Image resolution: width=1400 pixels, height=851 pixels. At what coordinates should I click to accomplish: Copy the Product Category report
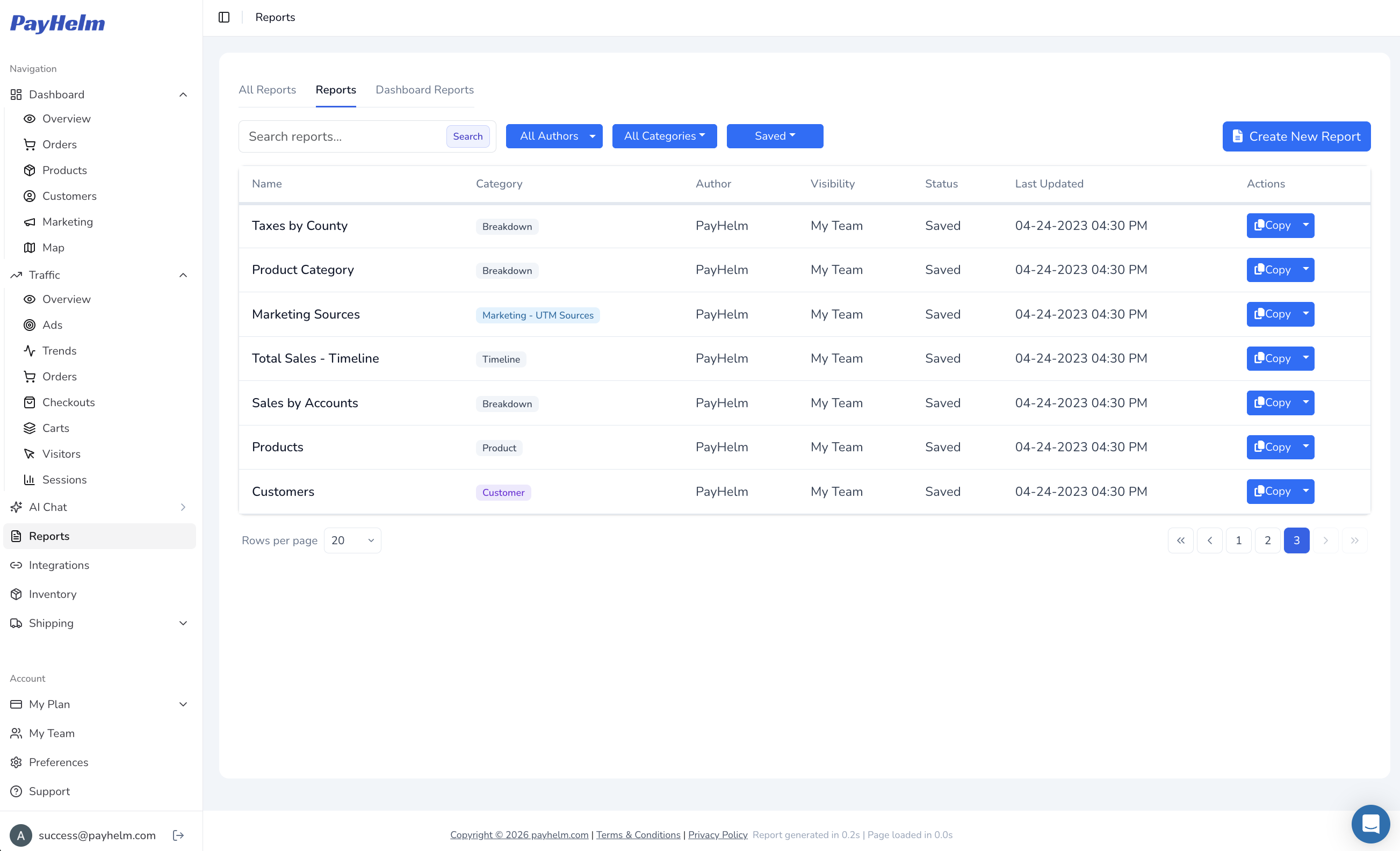pyautogui.click(x=1272, y=270)
